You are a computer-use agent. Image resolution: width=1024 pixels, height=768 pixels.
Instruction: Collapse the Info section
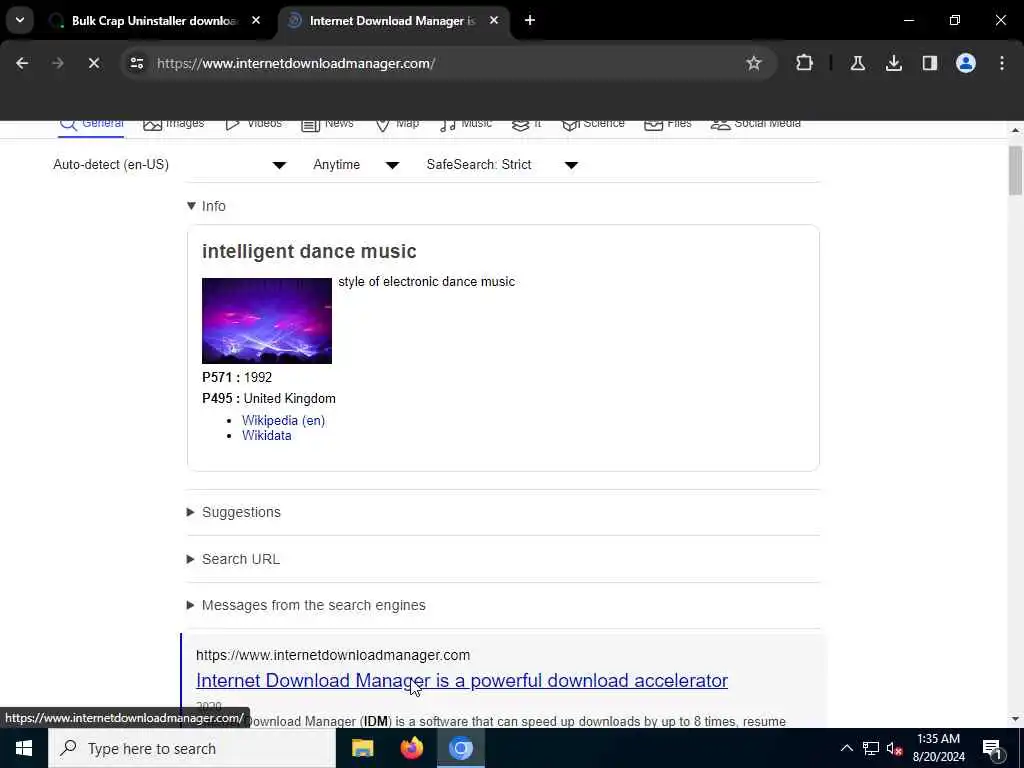pyautogui.click(x=206, y=206)
